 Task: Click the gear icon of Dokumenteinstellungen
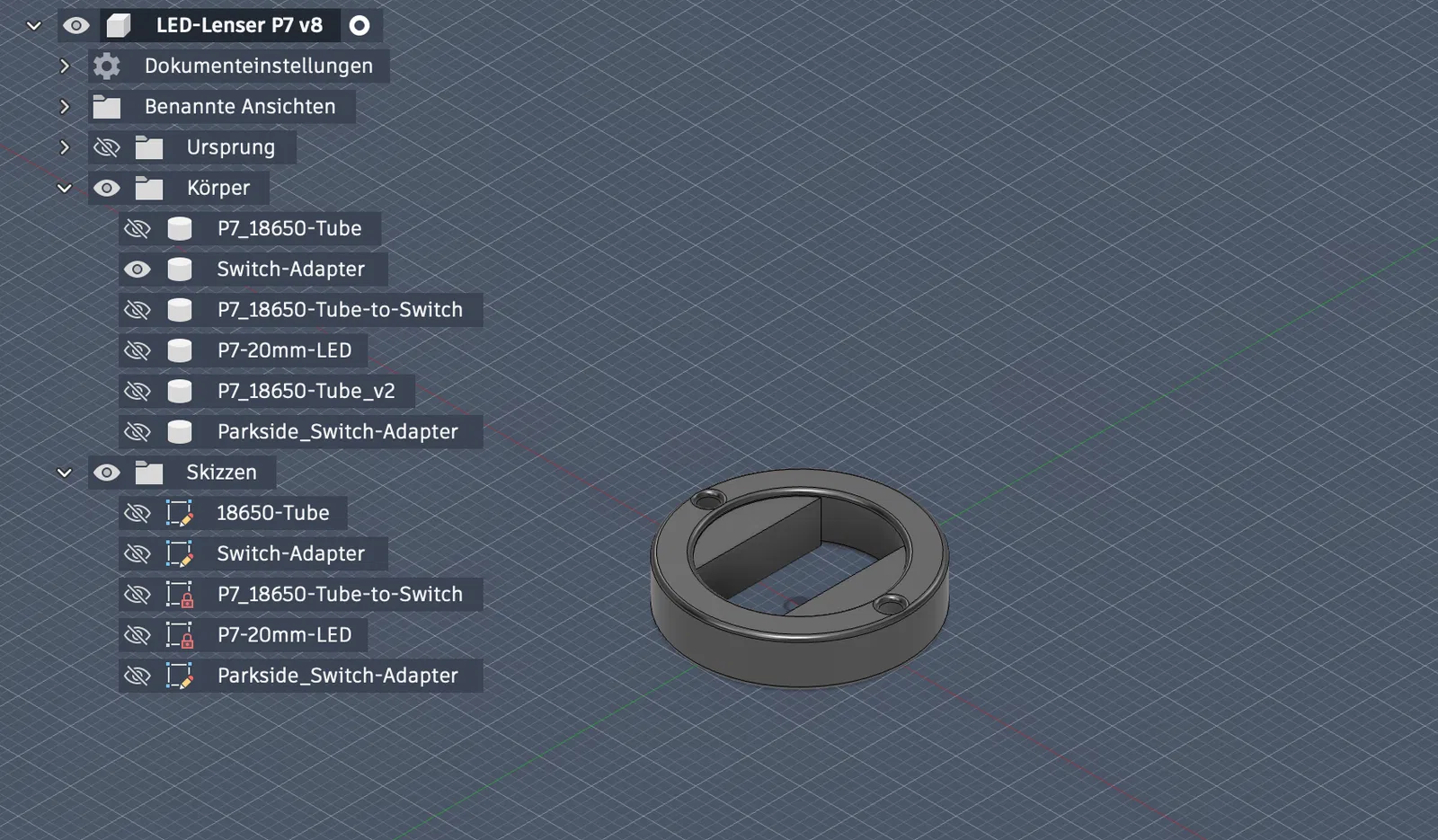point(107,66)
